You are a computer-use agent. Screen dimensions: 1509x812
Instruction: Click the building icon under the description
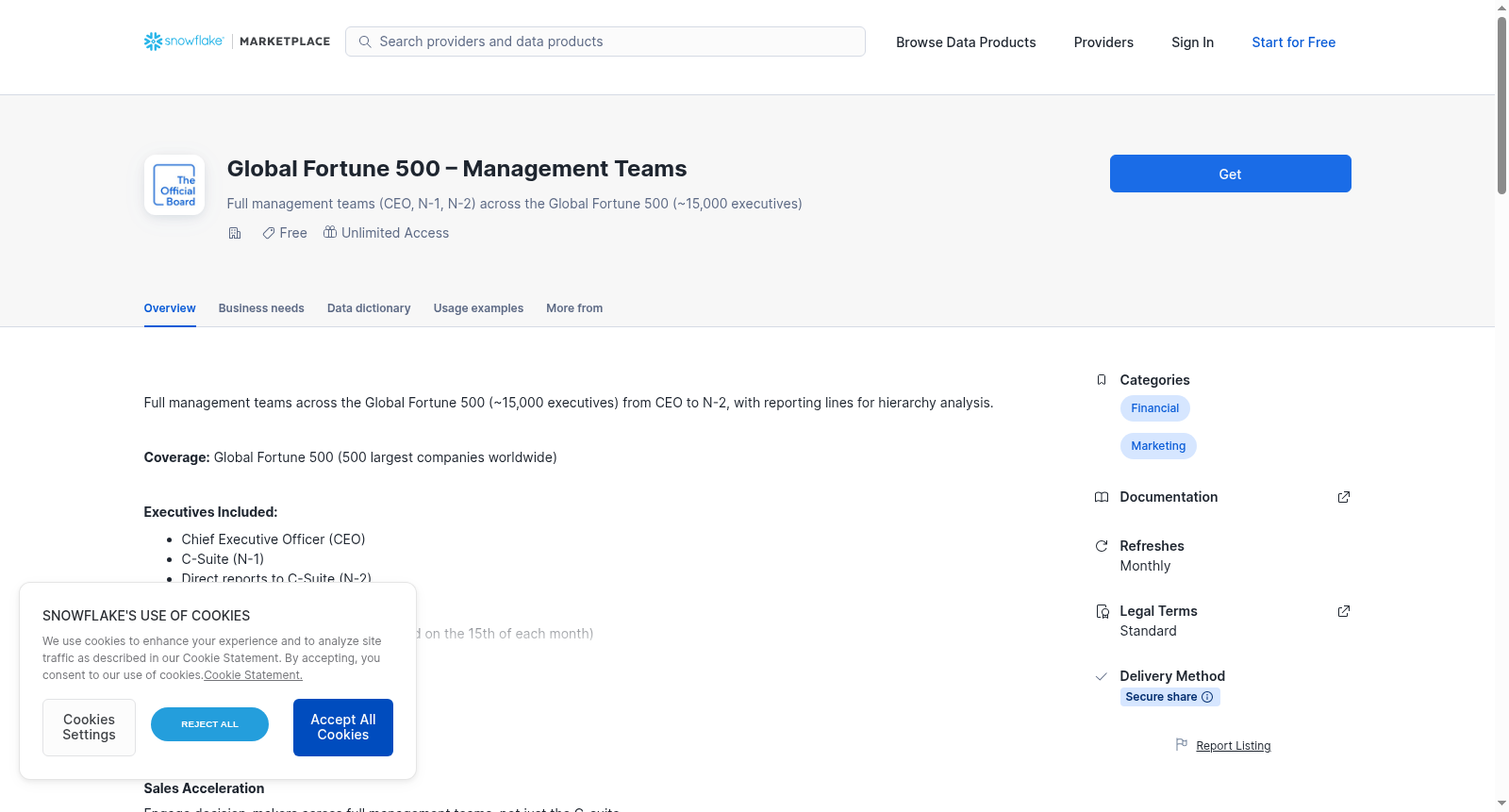point(235,233)
